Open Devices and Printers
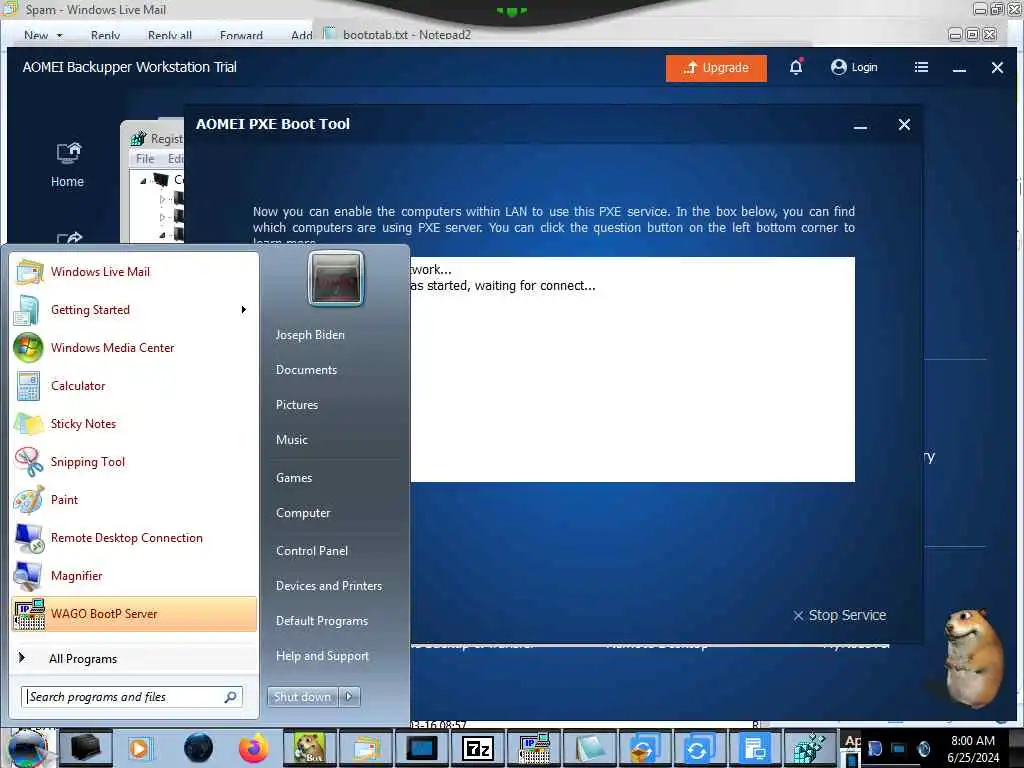Screen dimensions: 1024x768 (x=328, y=586)
